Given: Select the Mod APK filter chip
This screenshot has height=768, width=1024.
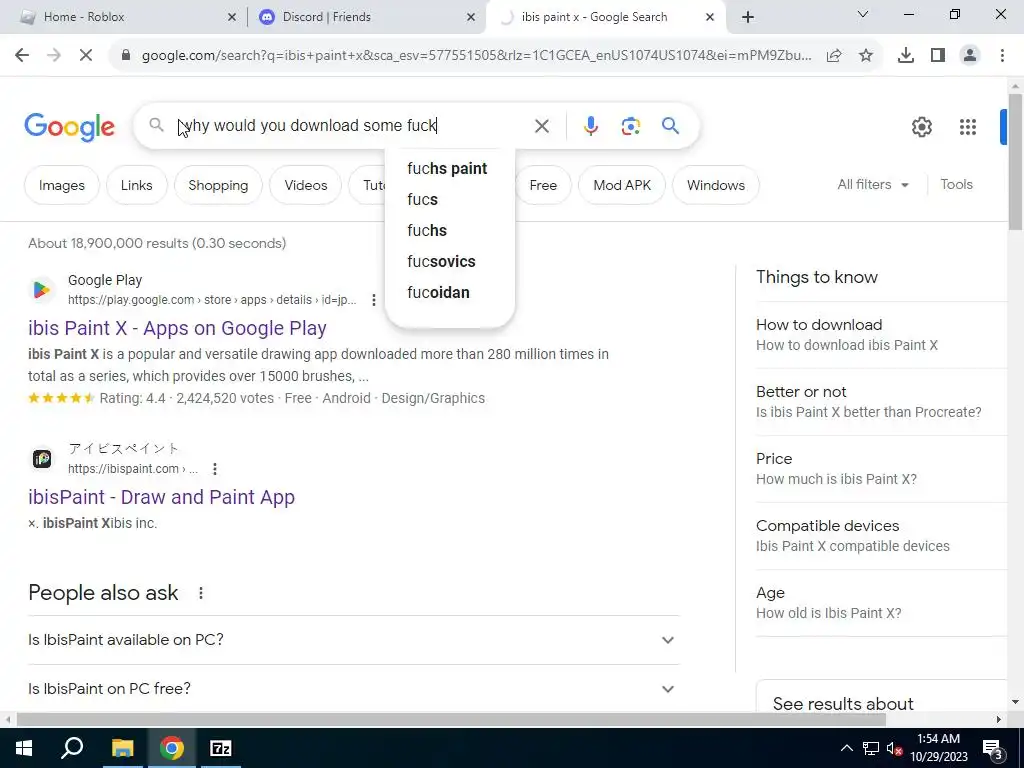Looking at the screenshot, I should click(622, 185).
